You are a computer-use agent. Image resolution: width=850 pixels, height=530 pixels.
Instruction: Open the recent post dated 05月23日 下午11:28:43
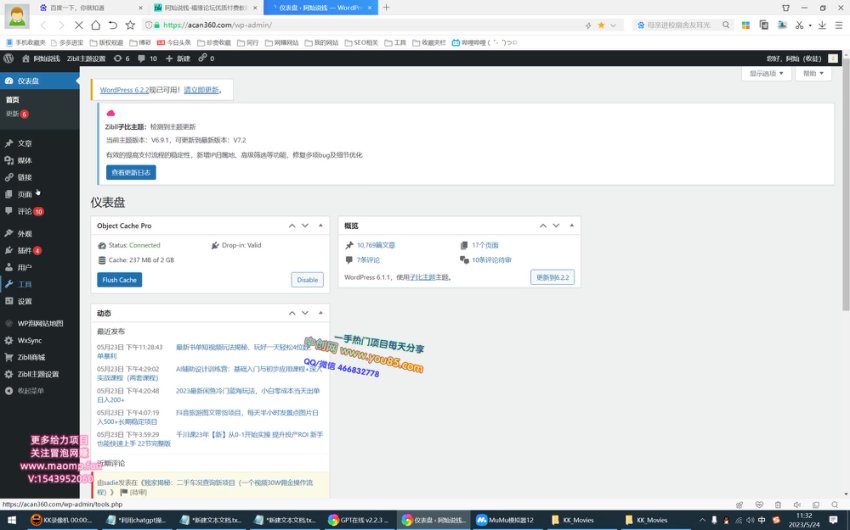pos(242,347)
